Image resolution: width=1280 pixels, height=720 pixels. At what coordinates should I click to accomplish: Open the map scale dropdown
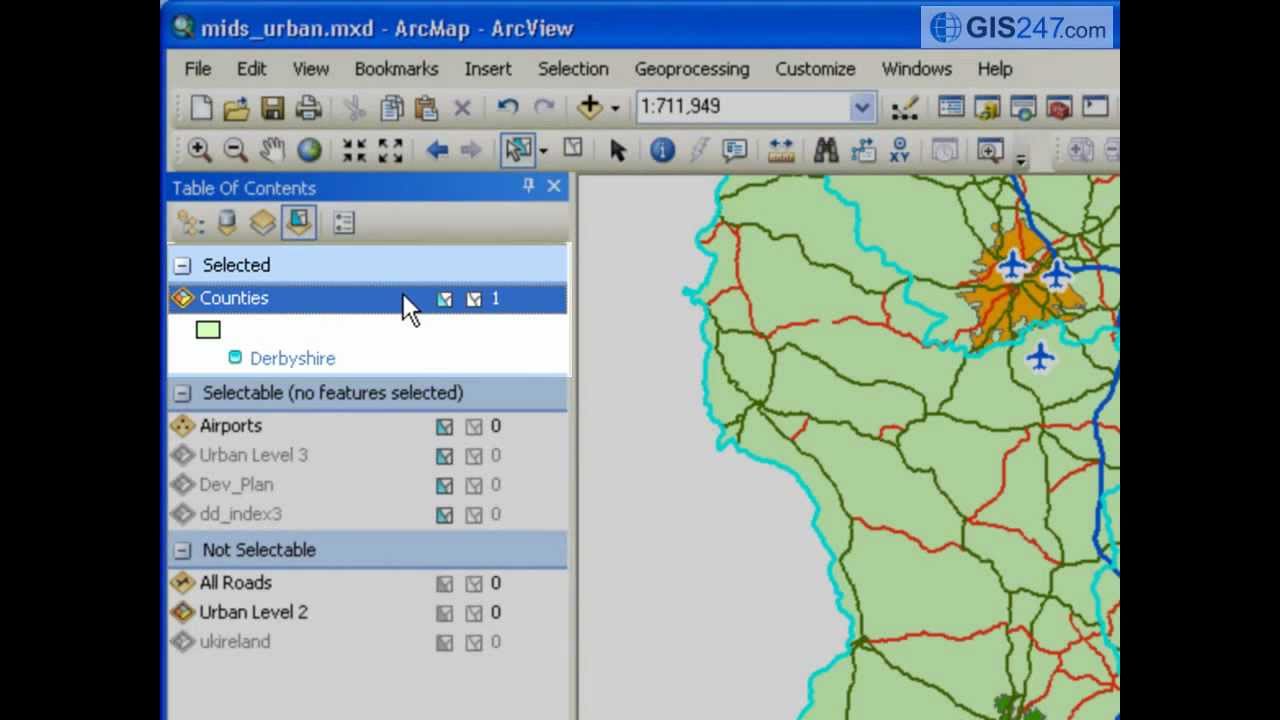point(862,107)
